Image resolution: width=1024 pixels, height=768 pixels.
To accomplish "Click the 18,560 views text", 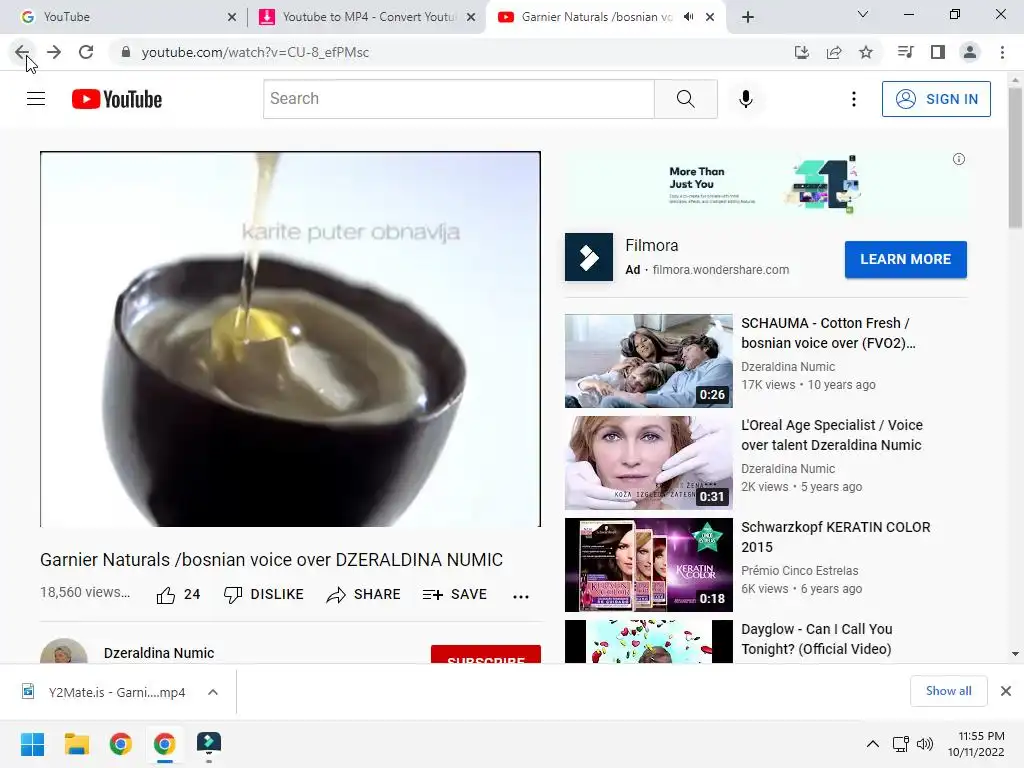I will pyautogui.click(x=85, y=592).
